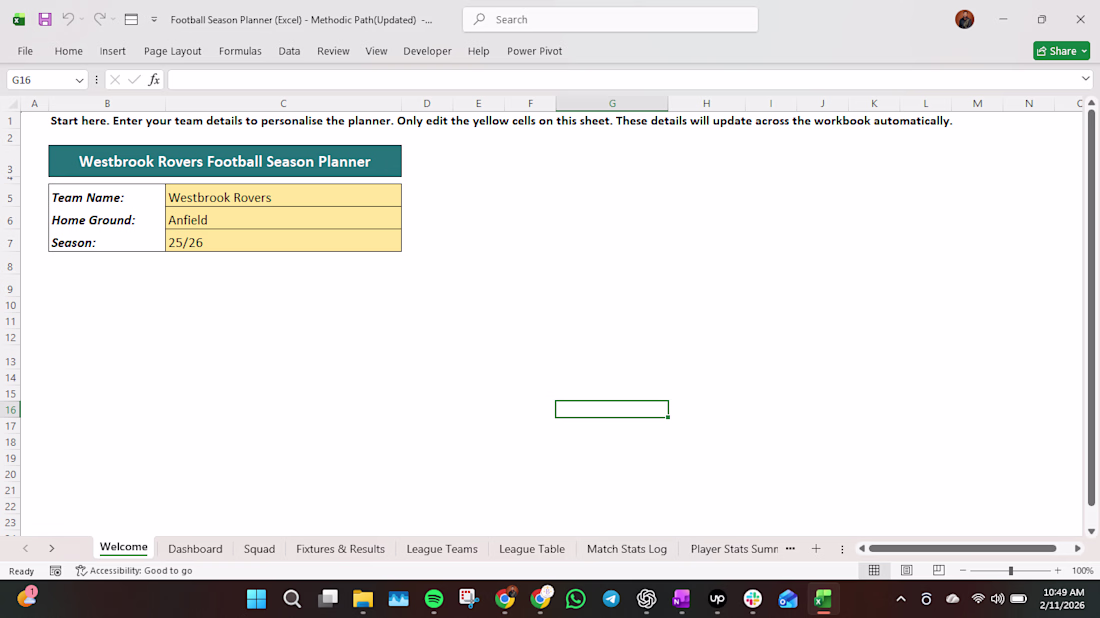Open the Undo history dropdown arrow
Image resolution: width=1100 pixels, height=618 pixels.
(81, 20)
